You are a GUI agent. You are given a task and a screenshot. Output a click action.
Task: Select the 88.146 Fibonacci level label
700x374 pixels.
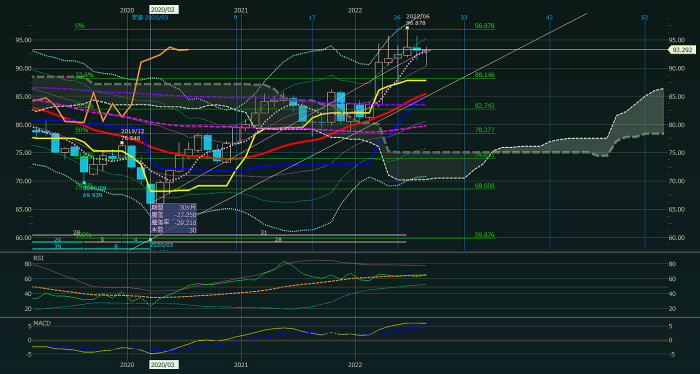coord(484,75)
